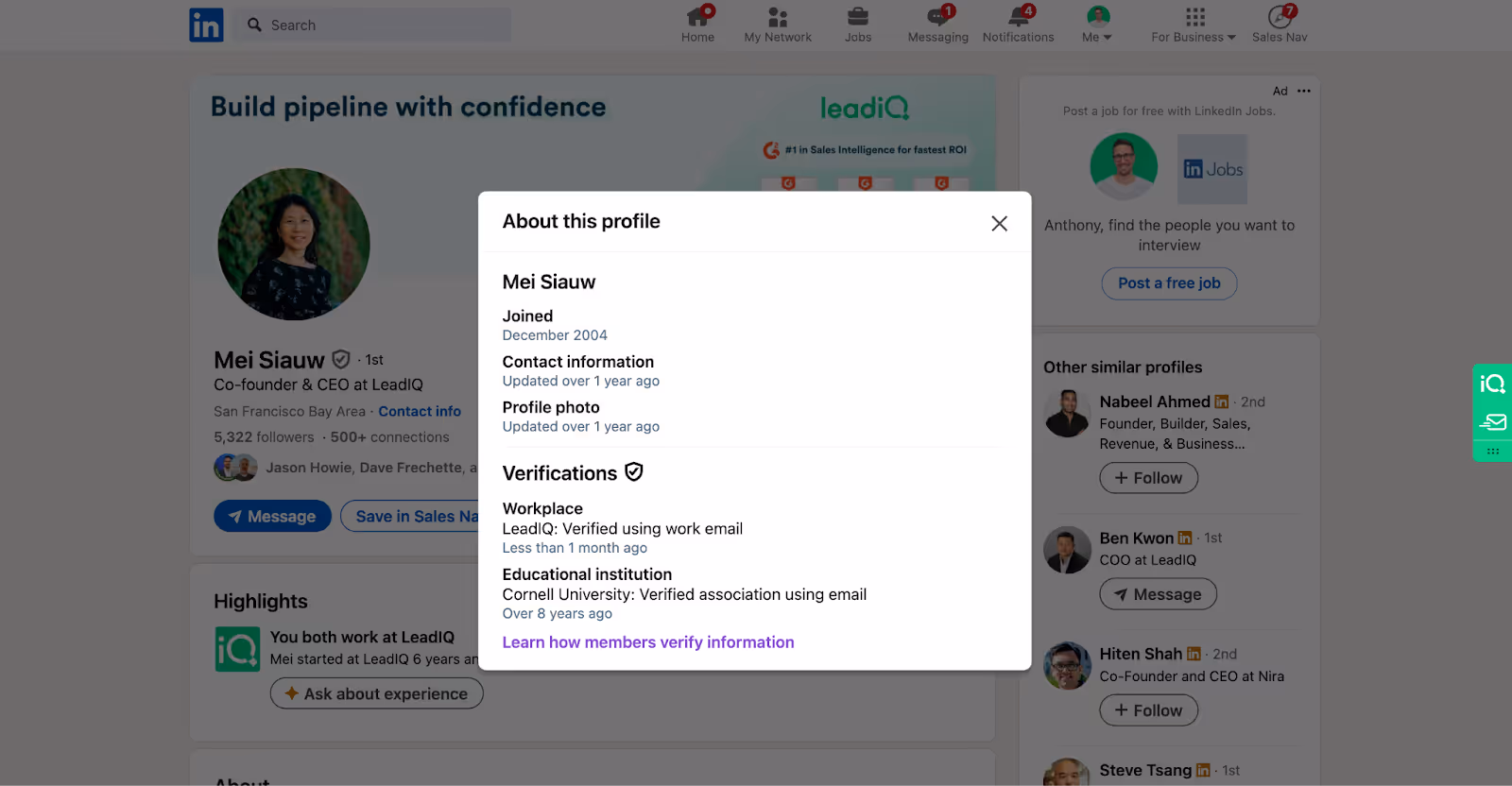This screenshot has height=786, width=1512.
Task: Click the LeadIQ company logo in Highlights
Action: 237,649
